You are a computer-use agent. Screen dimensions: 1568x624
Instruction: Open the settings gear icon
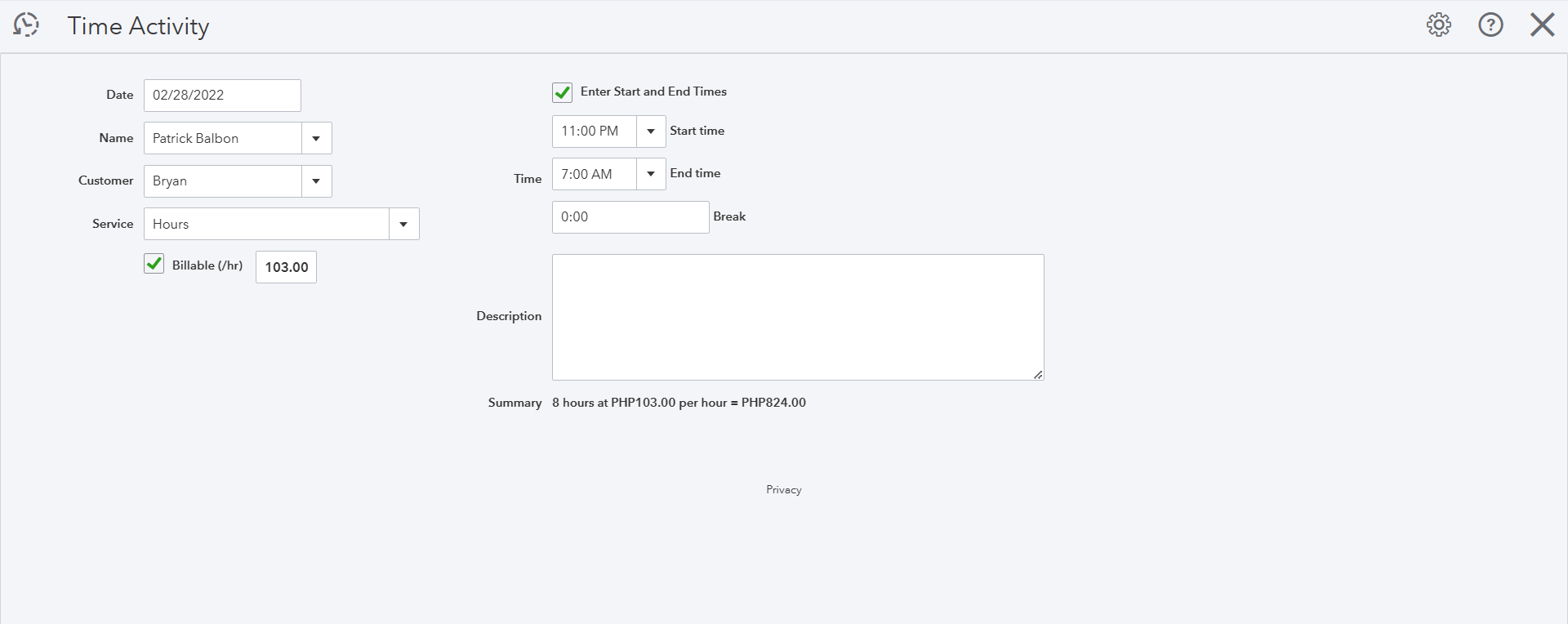(1438, 25)
